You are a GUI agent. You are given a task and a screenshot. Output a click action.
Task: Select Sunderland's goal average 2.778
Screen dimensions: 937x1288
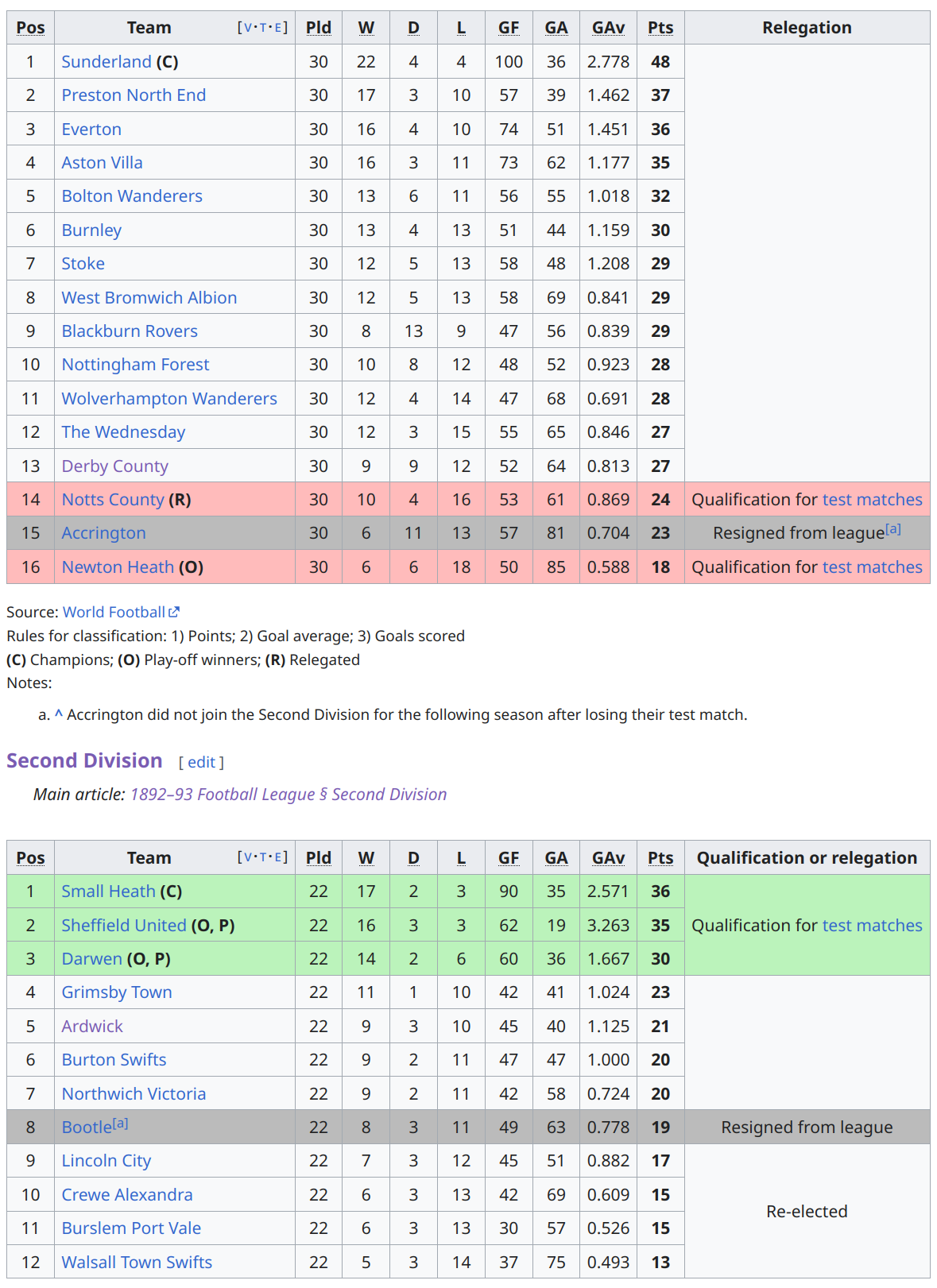tap(608, 62)
